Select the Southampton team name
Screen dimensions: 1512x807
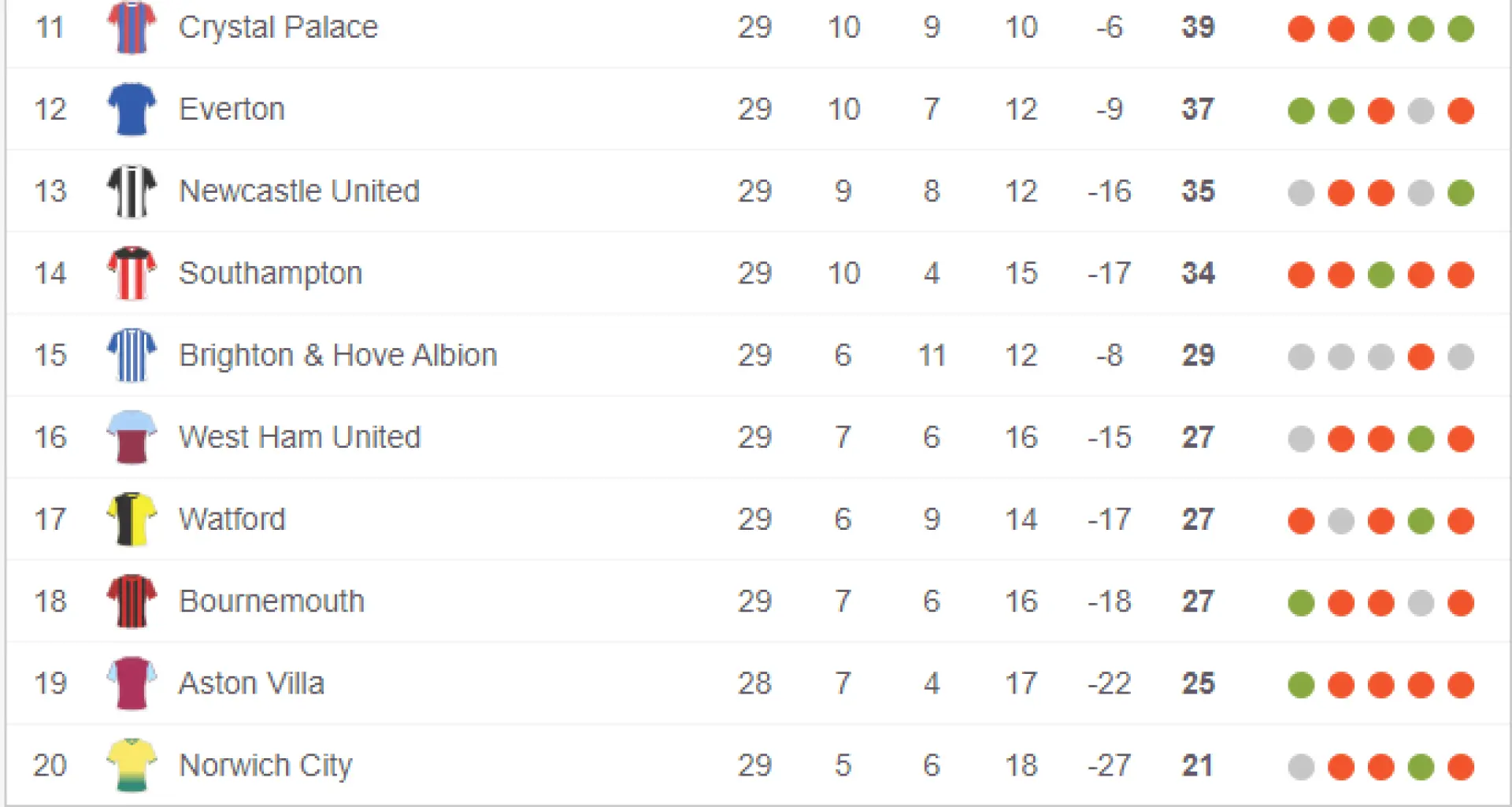tap(270, 274)
